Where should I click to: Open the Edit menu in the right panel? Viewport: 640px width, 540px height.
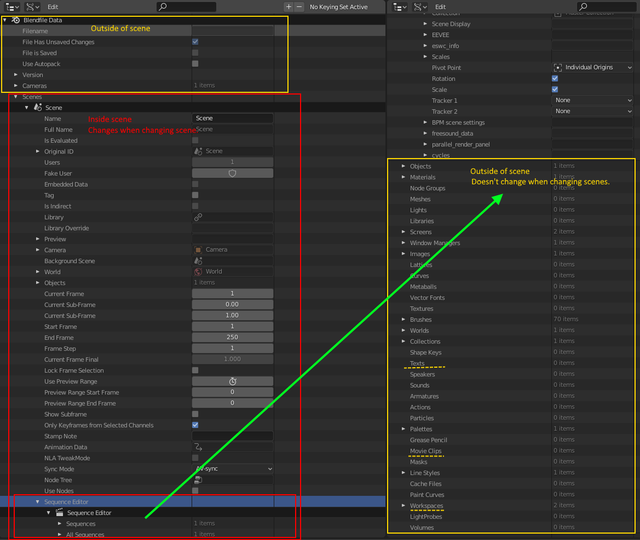[440, 7]
